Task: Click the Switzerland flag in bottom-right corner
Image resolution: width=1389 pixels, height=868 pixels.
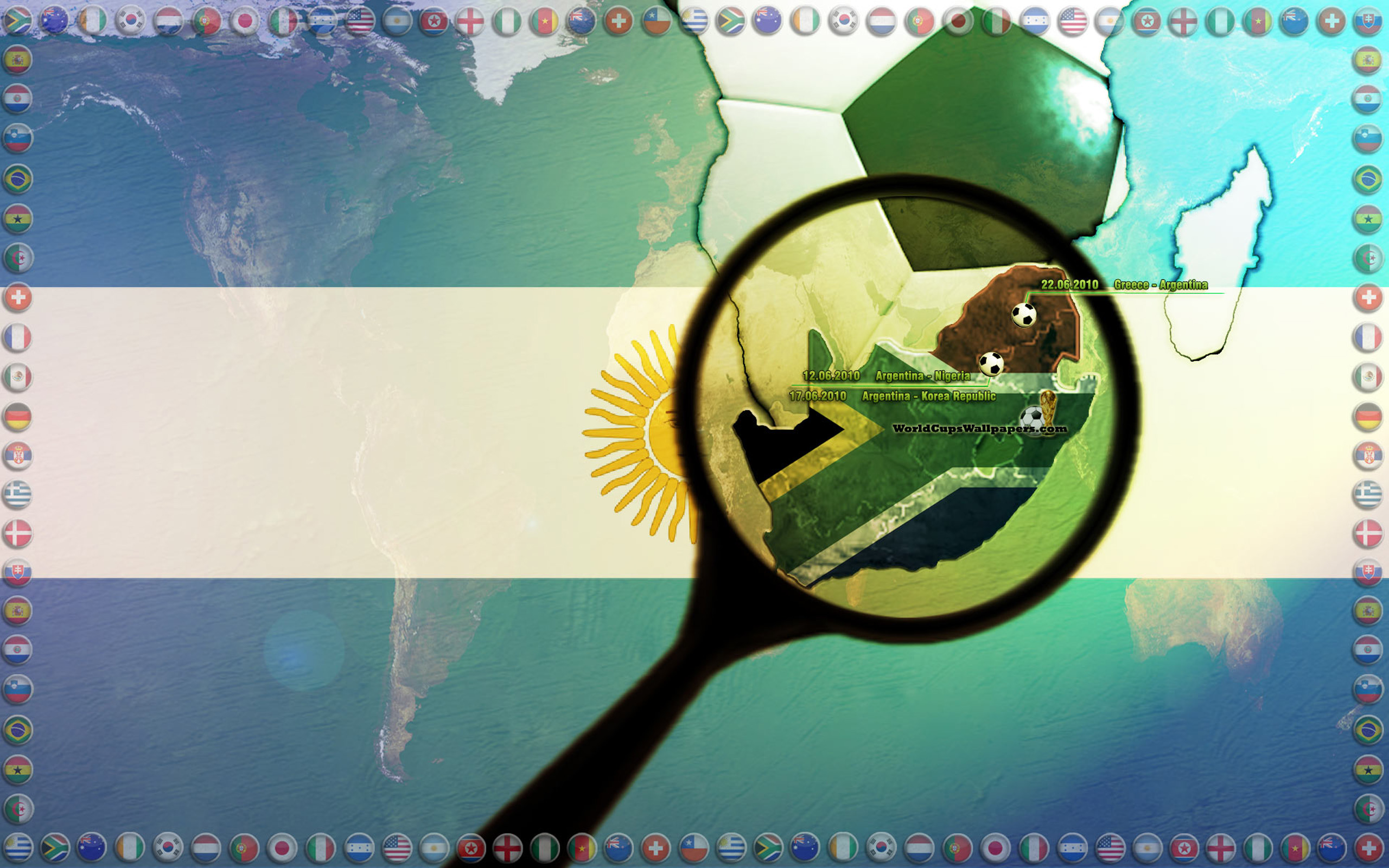Action: click(1368, 847)
